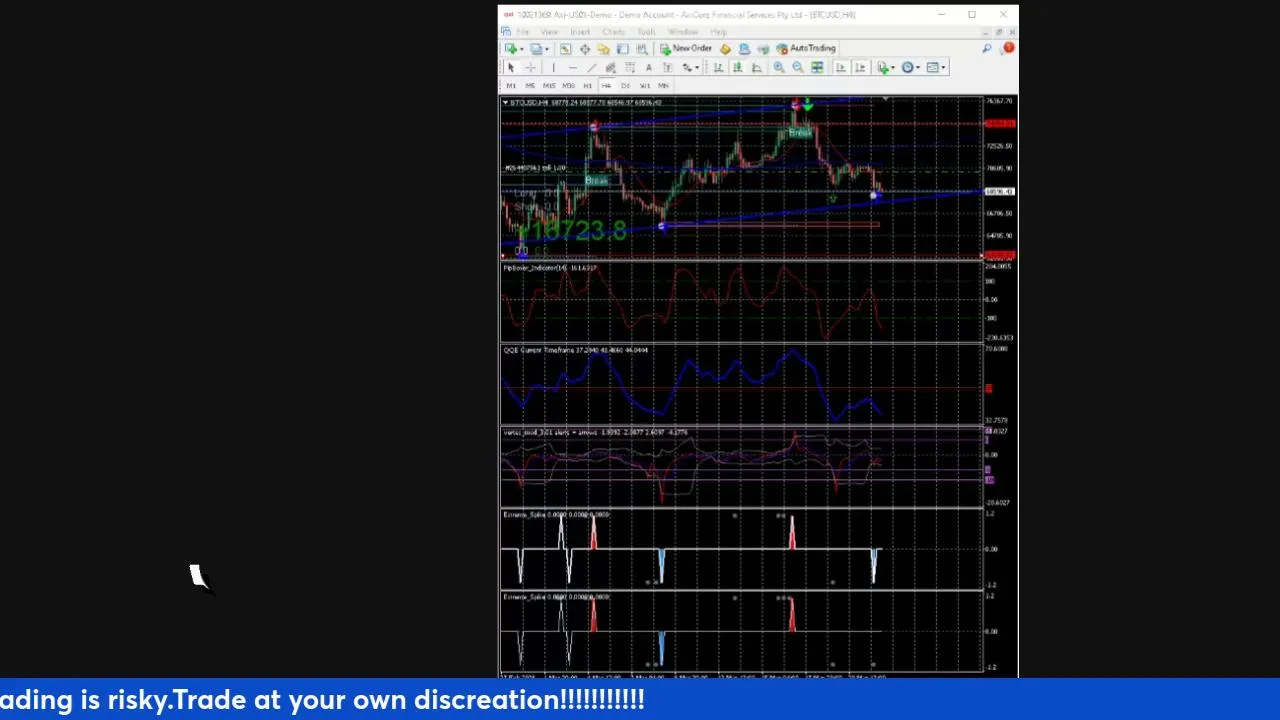This screenshot has width=1280, height=720.
Task: Tile the chart windows
Action: click(x=817, y=67)
